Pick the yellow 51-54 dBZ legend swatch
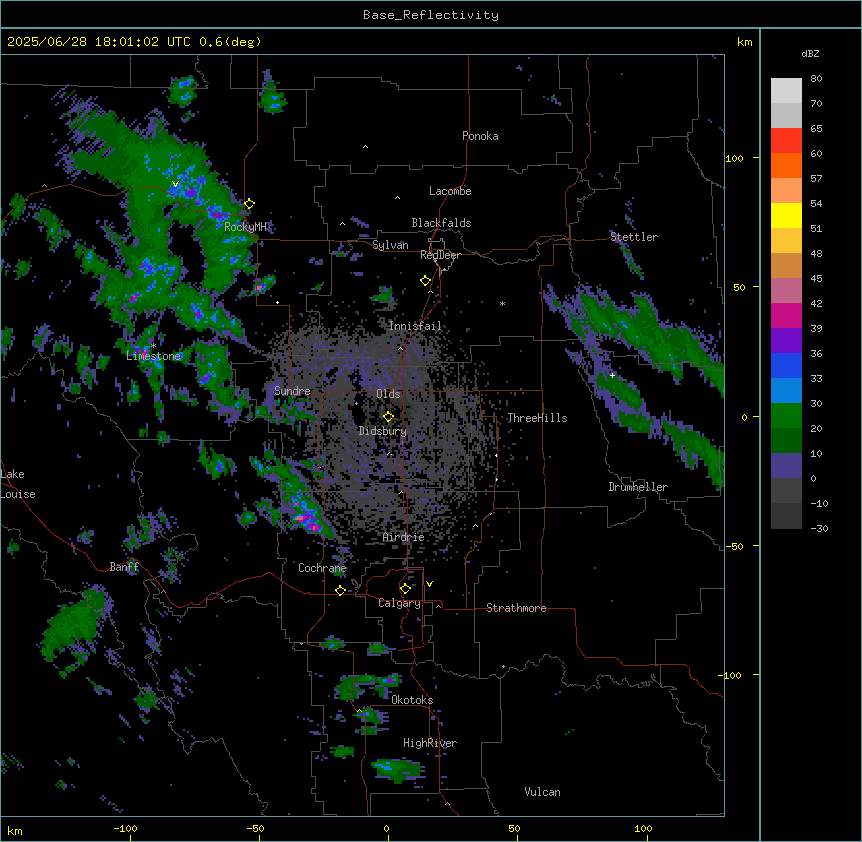862x842 pixels. click(786, 215)
